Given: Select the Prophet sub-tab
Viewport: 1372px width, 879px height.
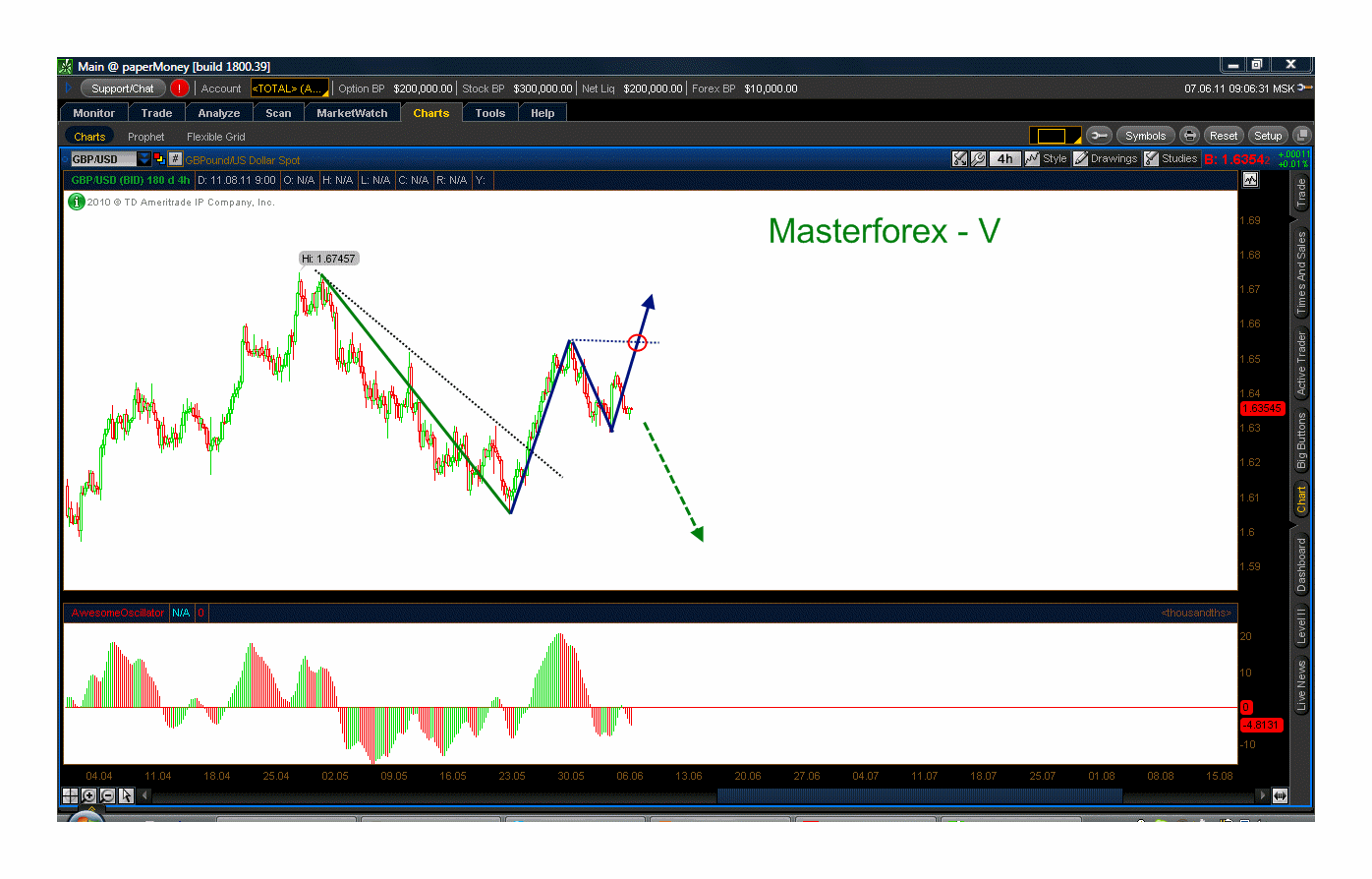Looking at the screenshot, I should point(145,137).
